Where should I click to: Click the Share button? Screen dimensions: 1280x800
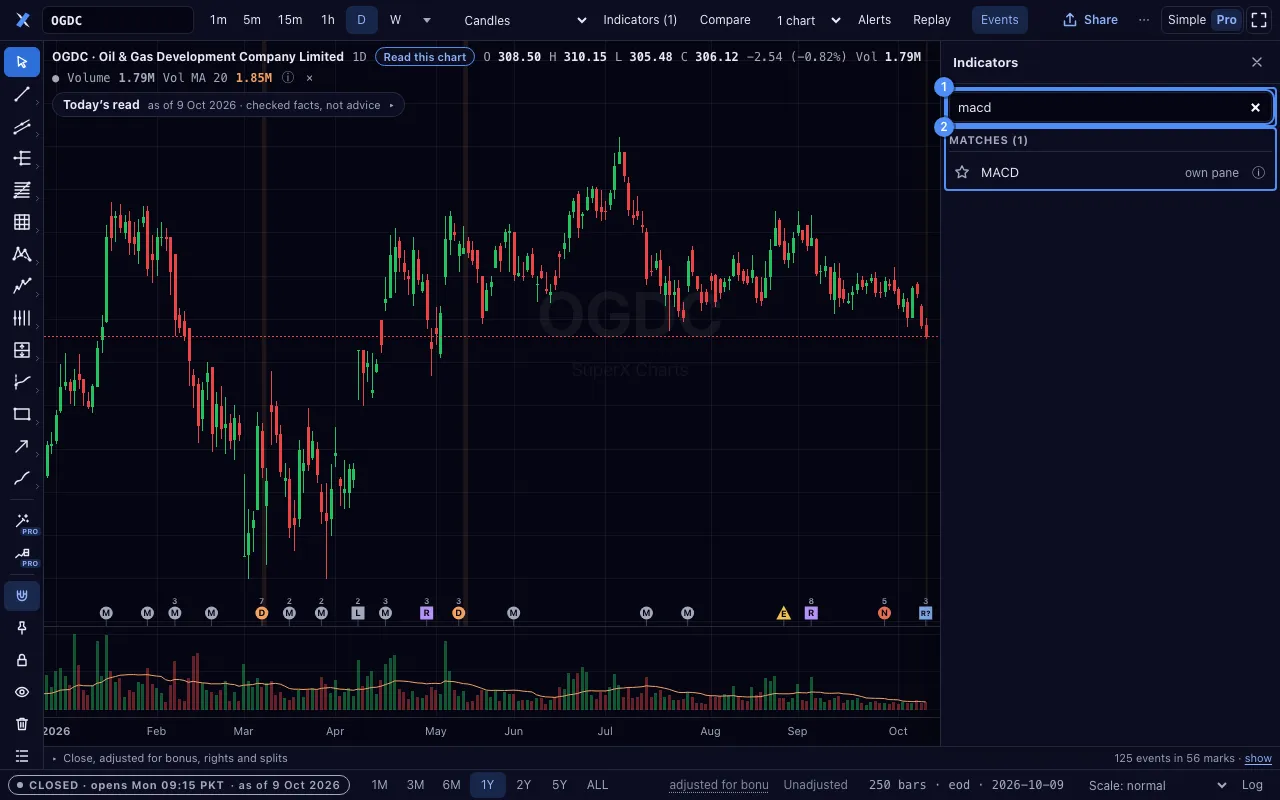pos(1091,20)
